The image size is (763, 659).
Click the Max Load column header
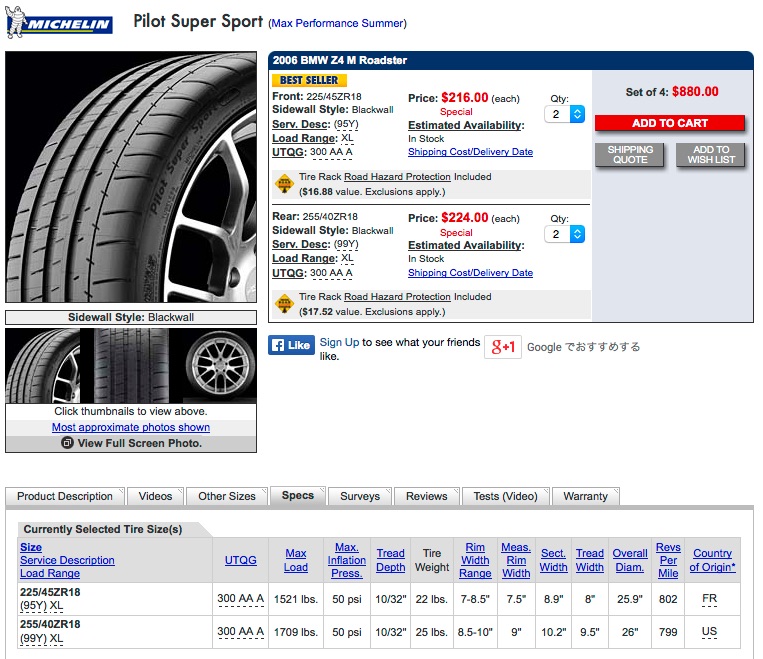(296, 560)
